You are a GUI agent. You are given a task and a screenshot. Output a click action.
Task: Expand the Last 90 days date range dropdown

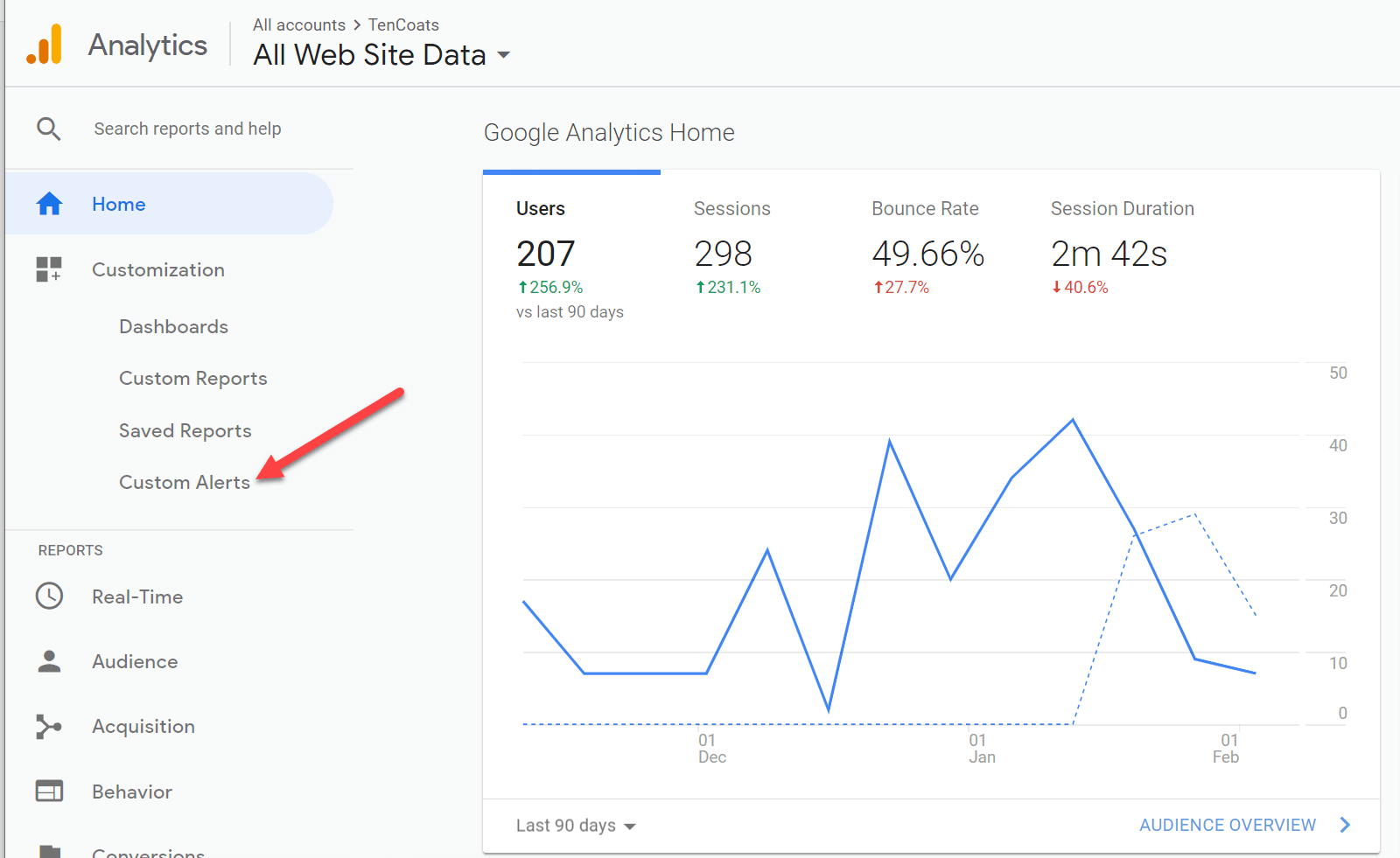(576, 825)
